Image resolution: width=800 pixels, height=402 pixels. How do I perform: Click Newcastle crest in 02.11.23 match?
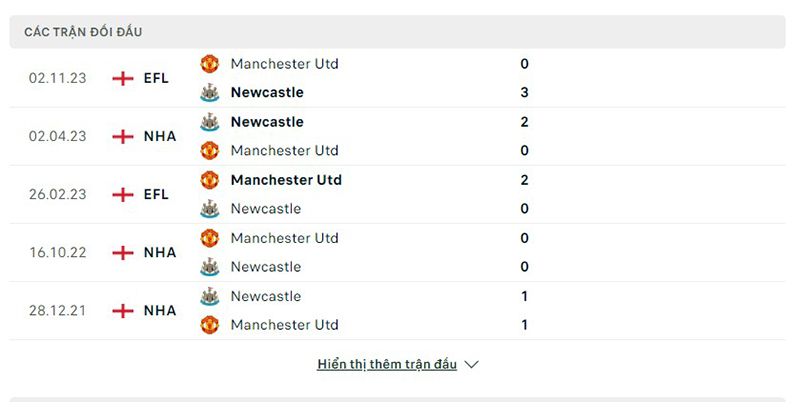[x=209, y=93]
